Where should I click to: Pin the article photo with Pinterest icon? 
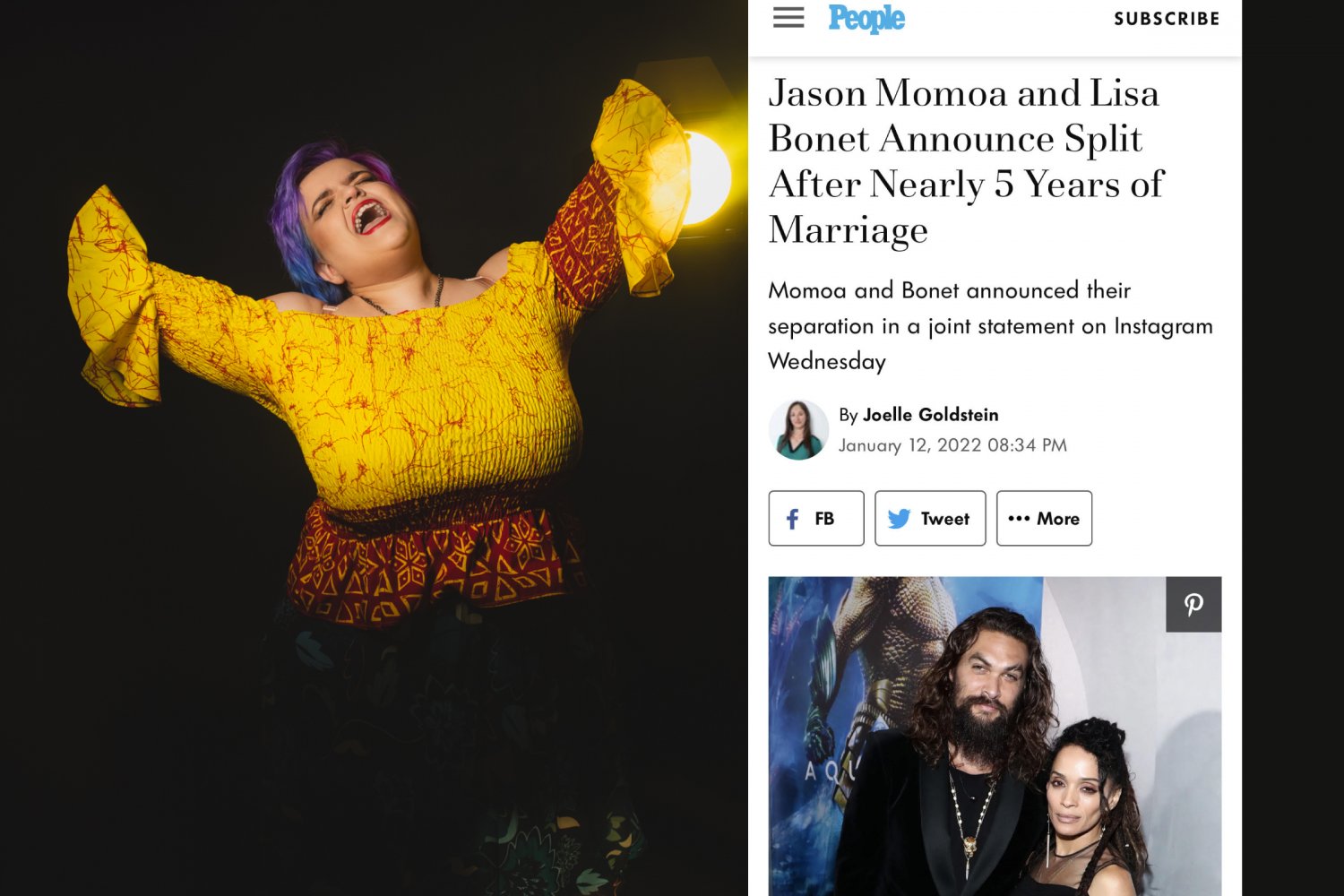tap(1193, 605)
